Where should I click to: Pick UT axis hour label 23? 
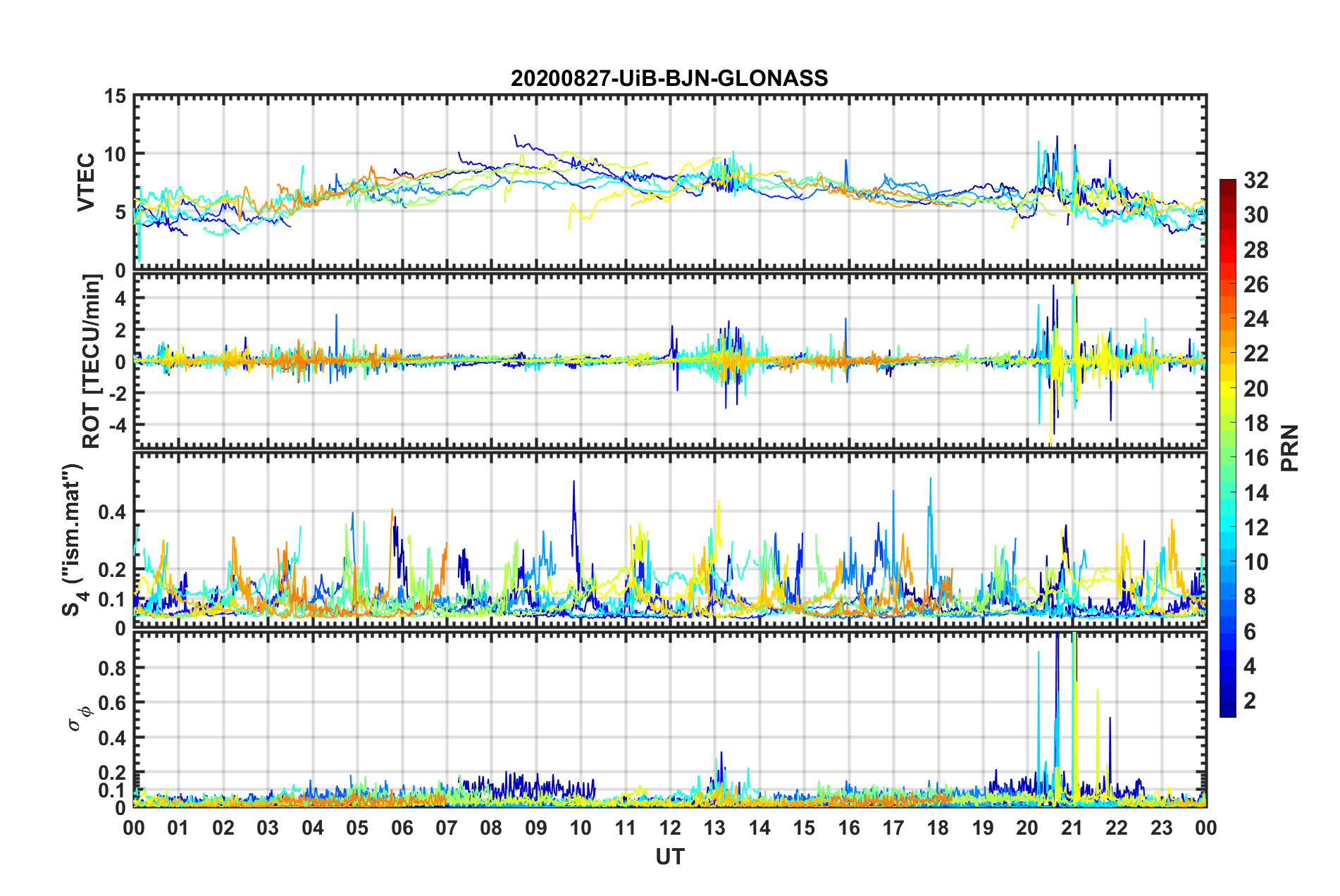click(x=1162, y=828)
